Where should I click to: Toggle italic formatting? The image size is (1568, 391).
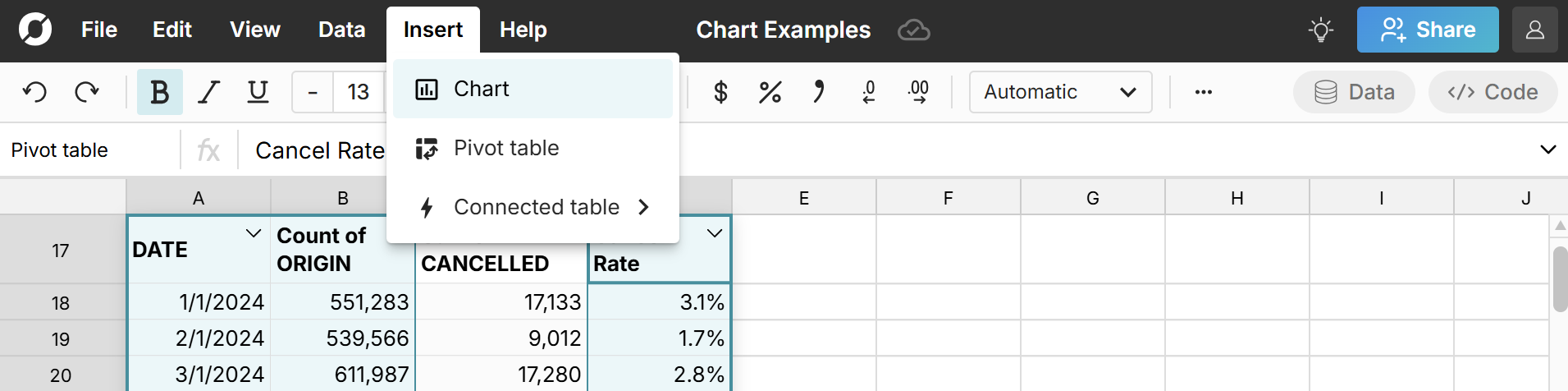tap(209, 92)
